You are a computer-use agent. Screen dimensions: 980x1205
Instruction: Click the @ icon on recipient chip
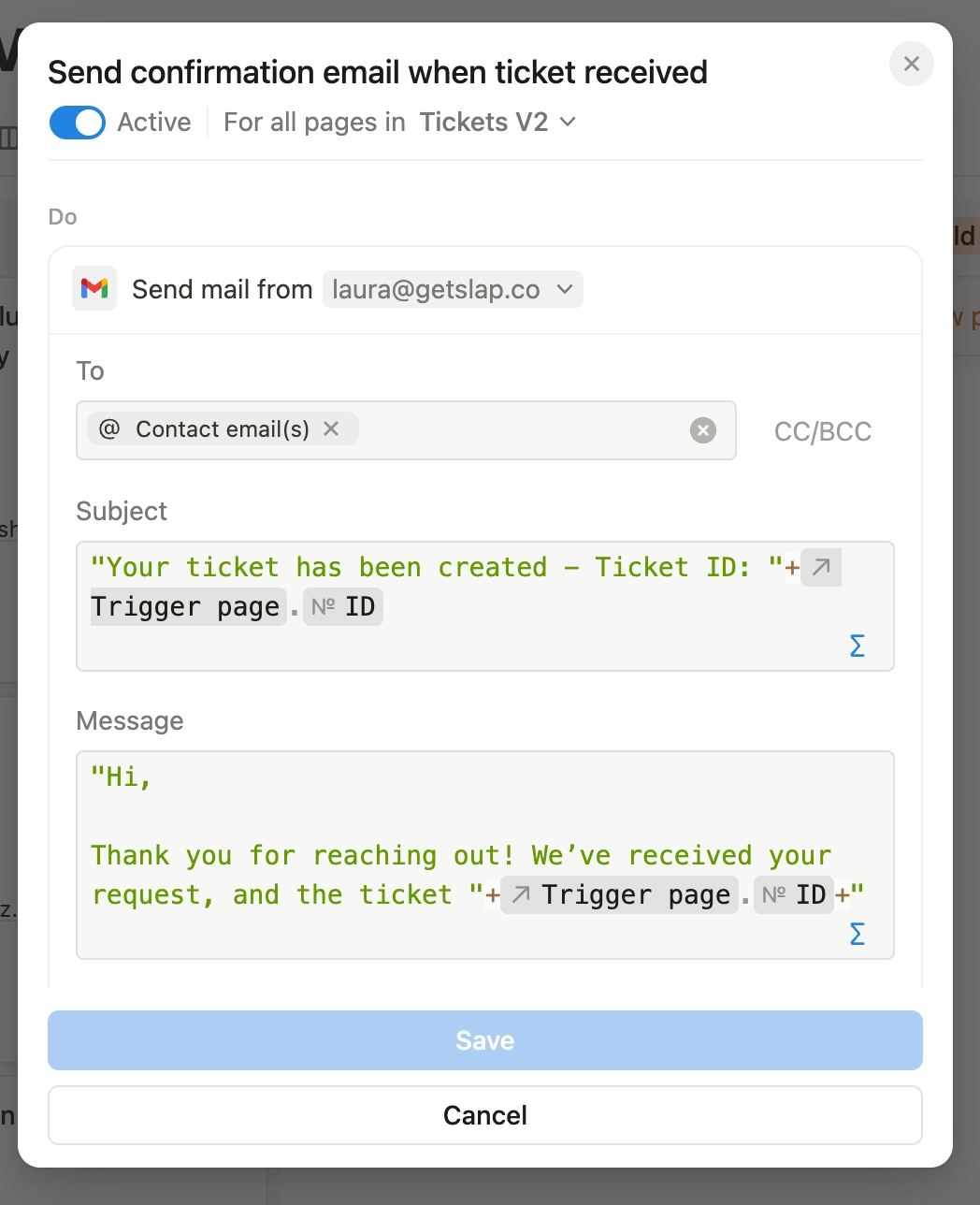(x=109, y=428)
